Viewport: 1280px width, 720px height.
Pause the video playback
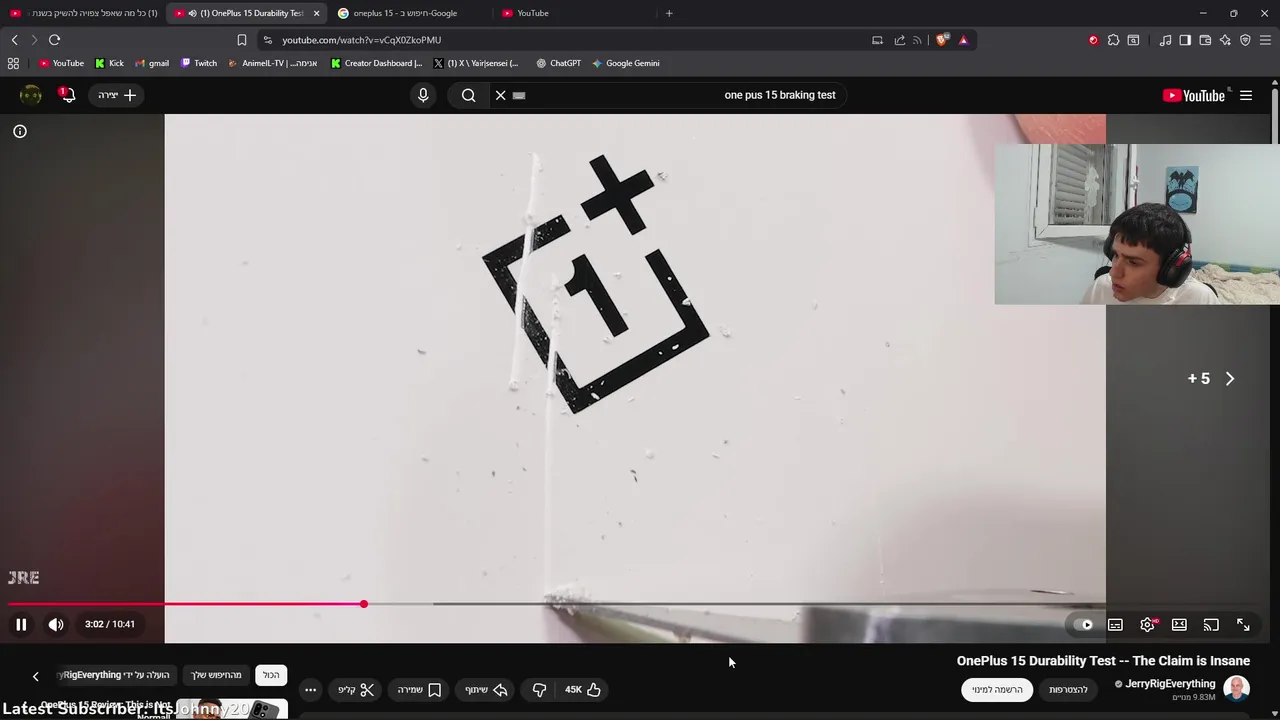(x=21, y=624)
